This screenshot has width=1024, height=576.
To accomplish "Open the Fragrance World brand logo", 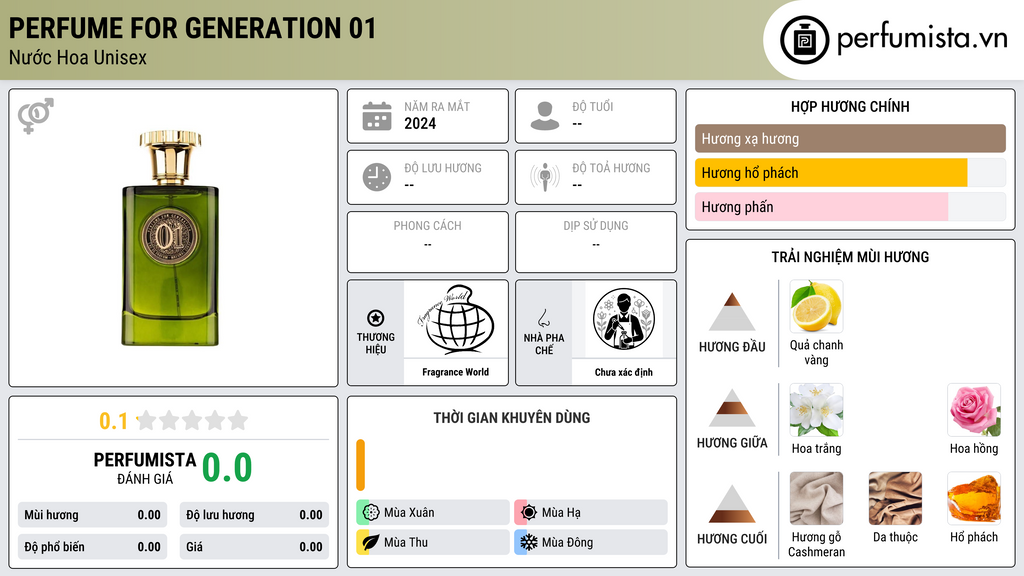I will tap(456, 320).
